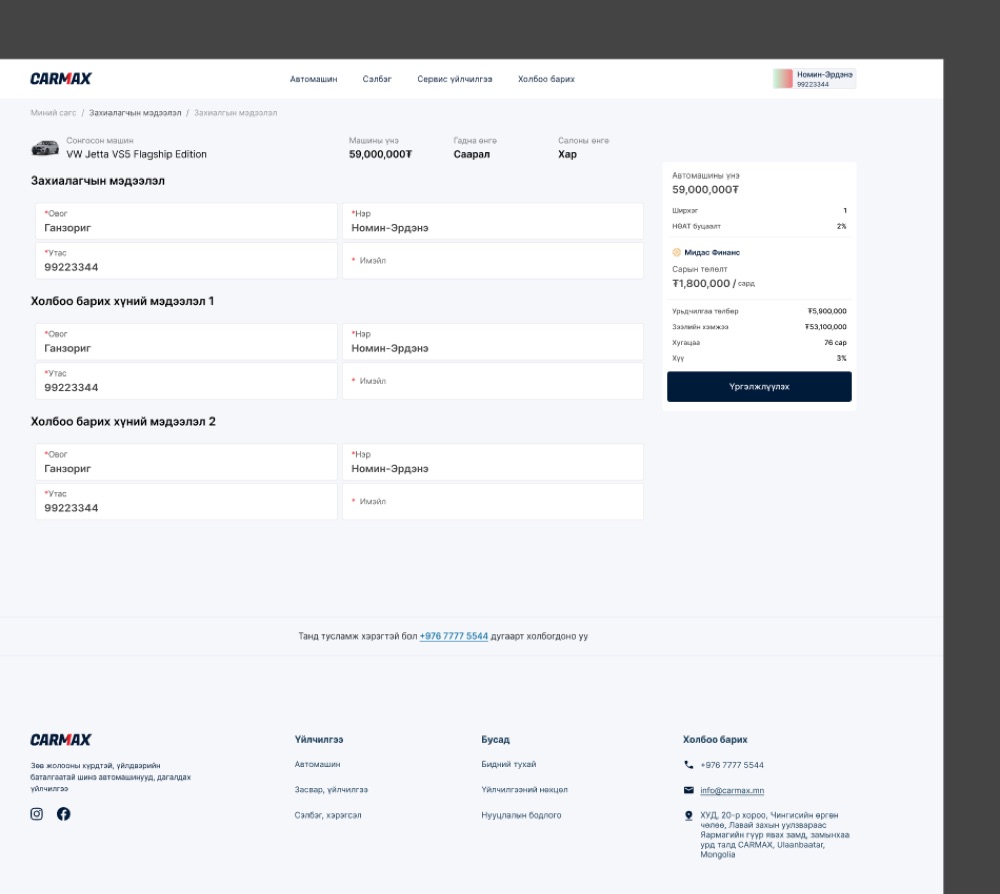
Task: Open the info@carmax.mn email link
Action: [x=732, y=790]
